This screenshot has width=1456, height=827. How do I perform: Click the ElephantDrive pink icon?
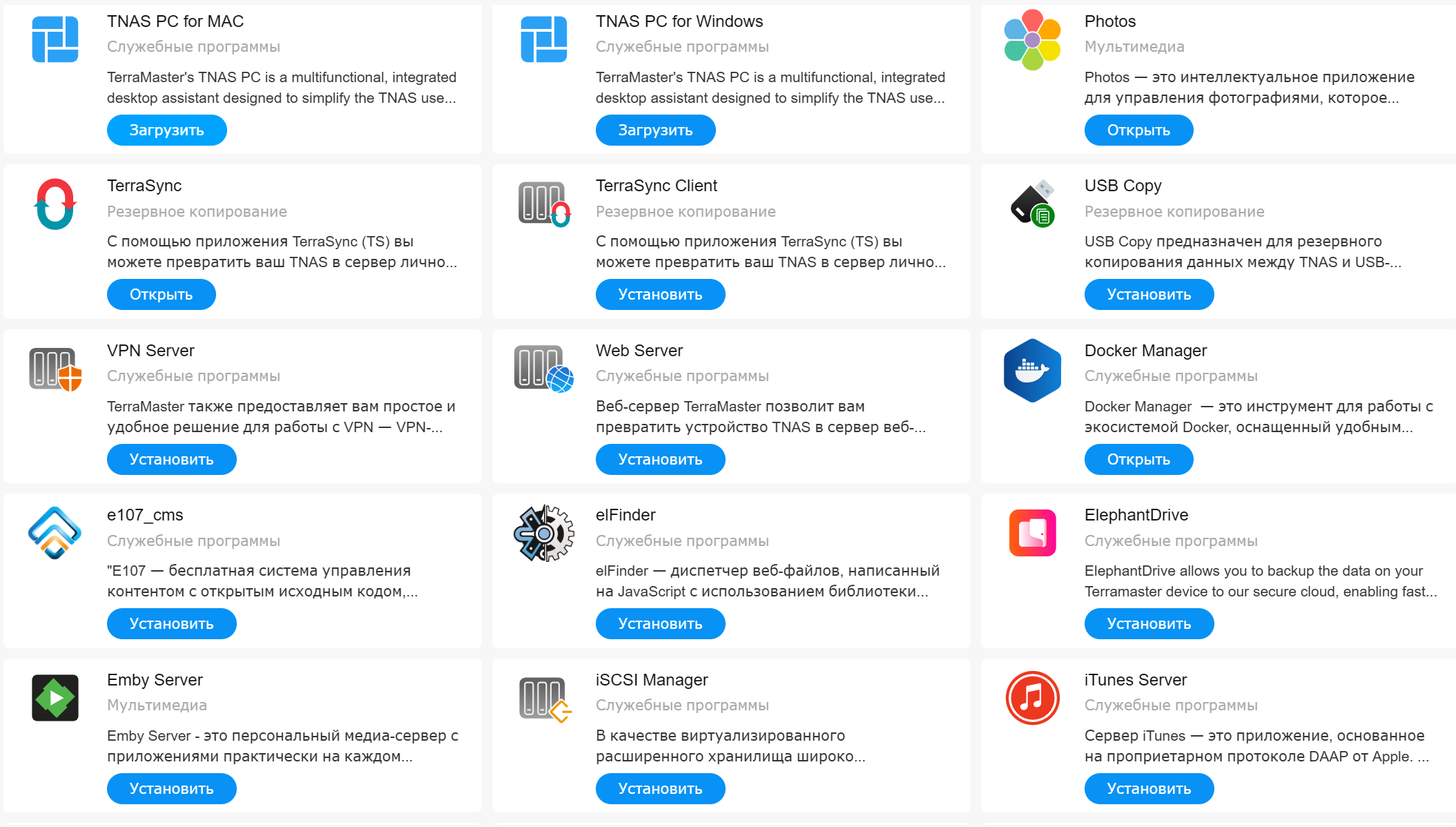[1032, 533]
